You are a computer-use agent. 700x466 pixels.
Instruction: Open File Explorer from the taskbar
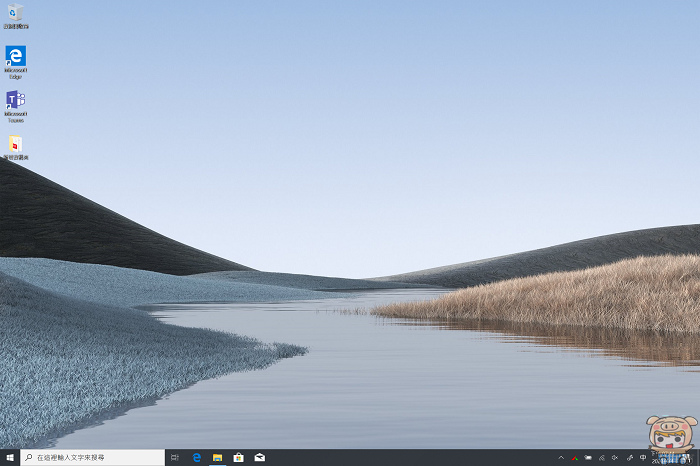(x=217, y=457)
